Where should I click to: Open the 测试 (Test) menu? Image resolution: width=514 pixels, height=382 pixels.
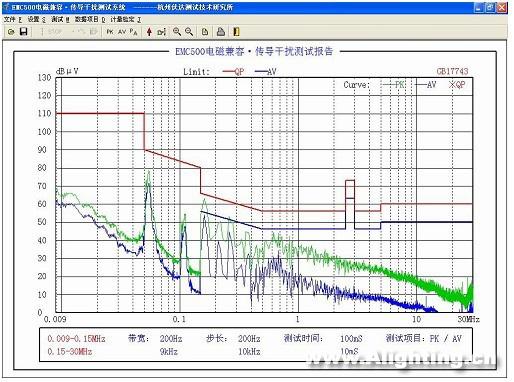click(x=60, y=20)
